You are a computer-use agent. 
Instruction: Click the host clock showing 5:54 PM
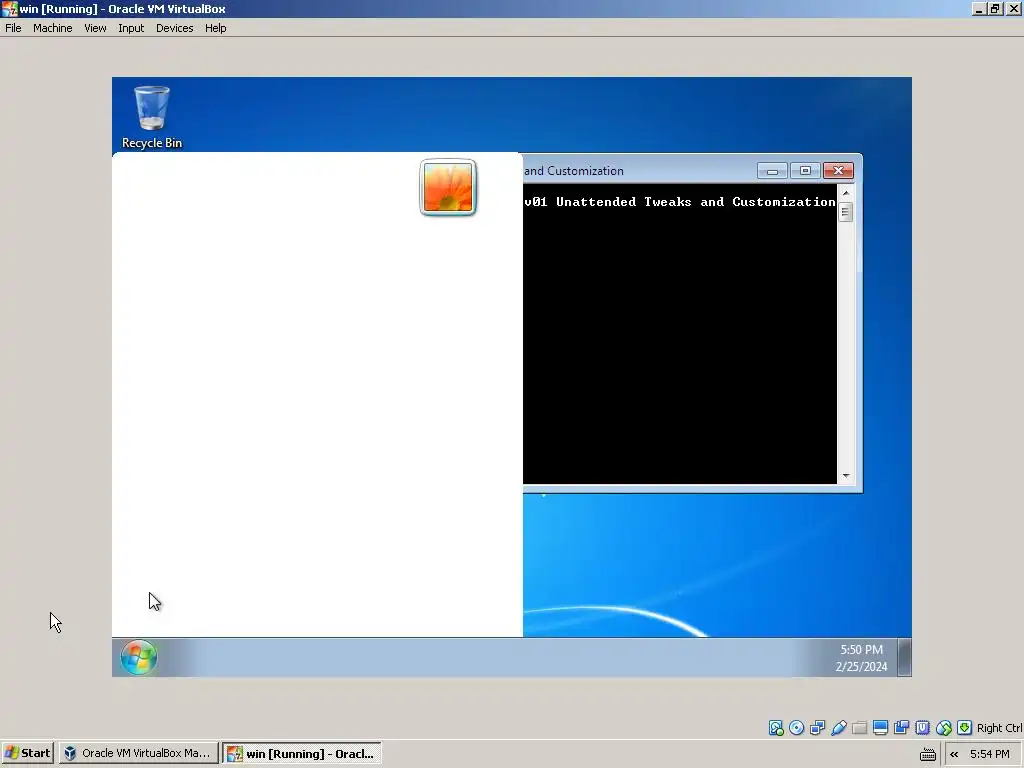[990, 754]
